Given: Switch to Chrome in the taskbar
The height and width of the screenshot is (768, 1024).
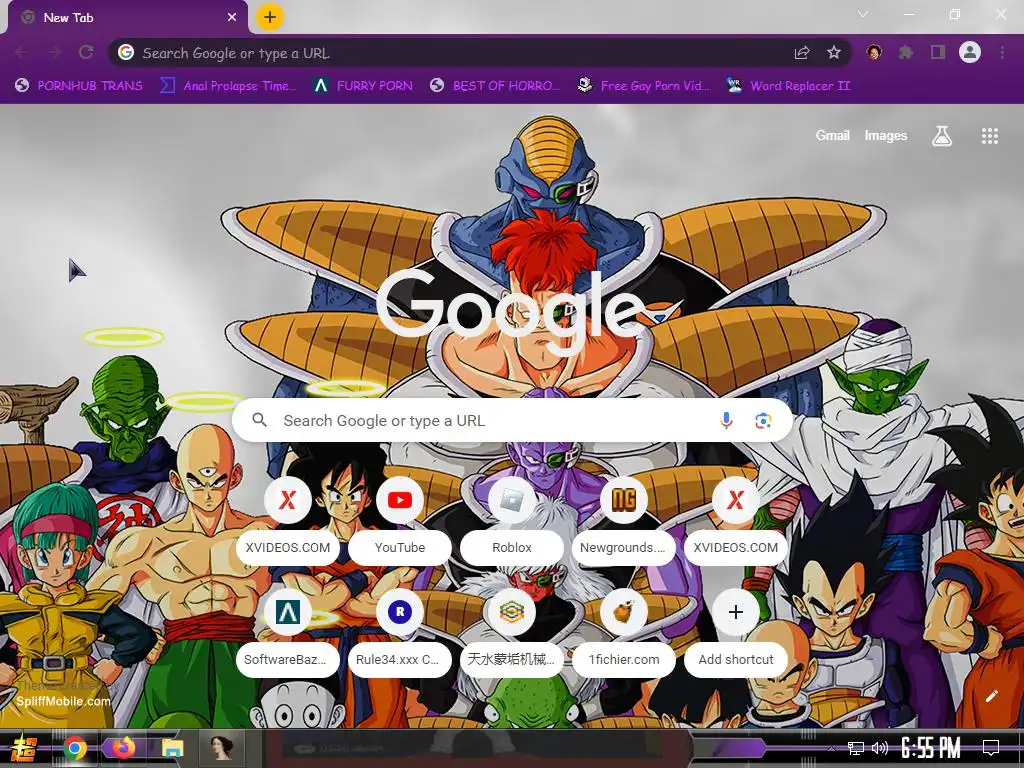Looking at the screenshot, I should (75, 748).
